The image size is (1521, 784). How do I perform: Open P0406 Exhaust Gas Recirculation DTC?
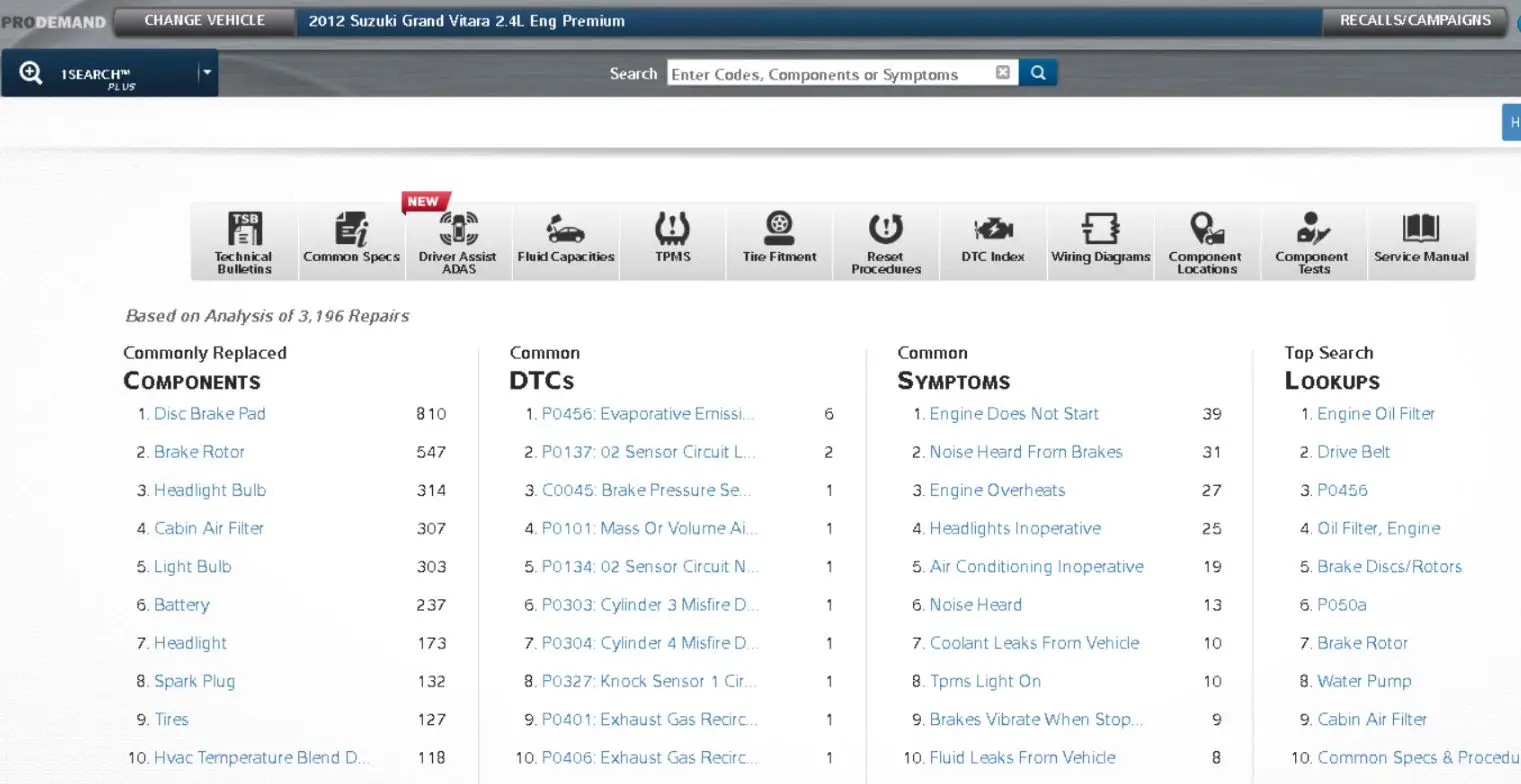point(650,758)
